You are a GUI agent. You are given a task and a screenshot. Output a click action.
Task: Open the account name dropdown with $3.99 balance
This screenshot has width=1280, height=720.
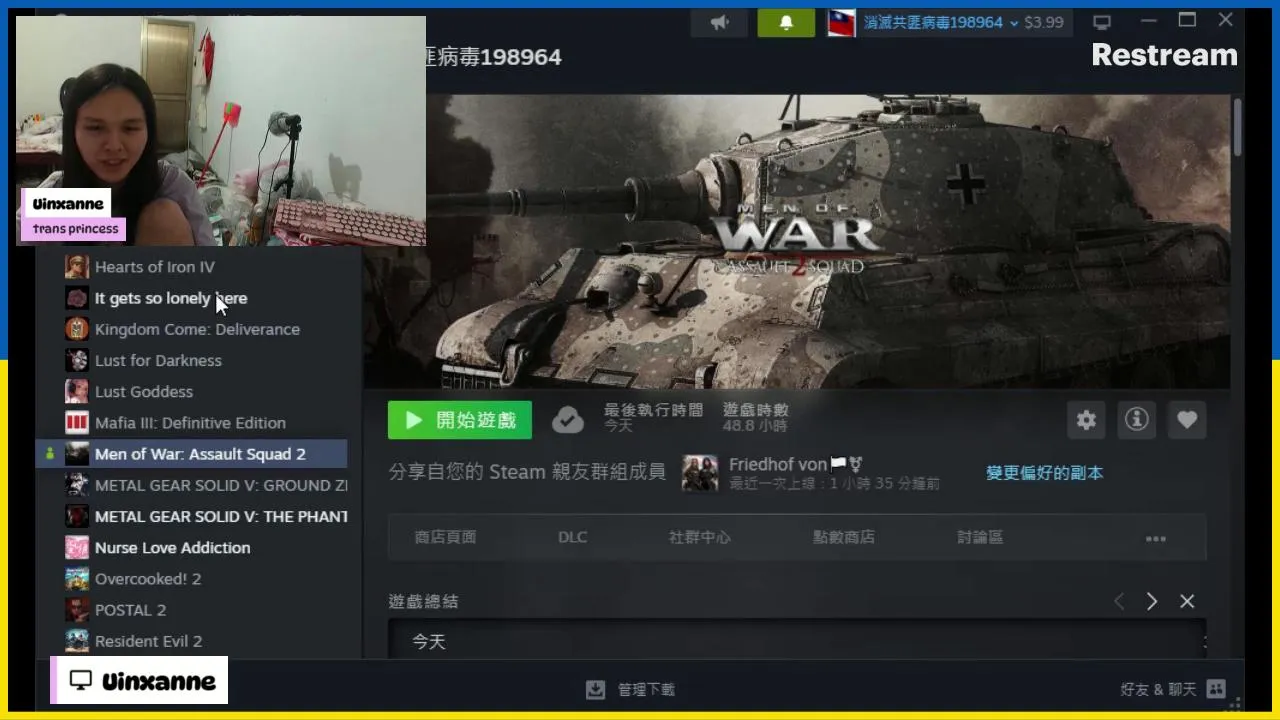pos(941,22)
